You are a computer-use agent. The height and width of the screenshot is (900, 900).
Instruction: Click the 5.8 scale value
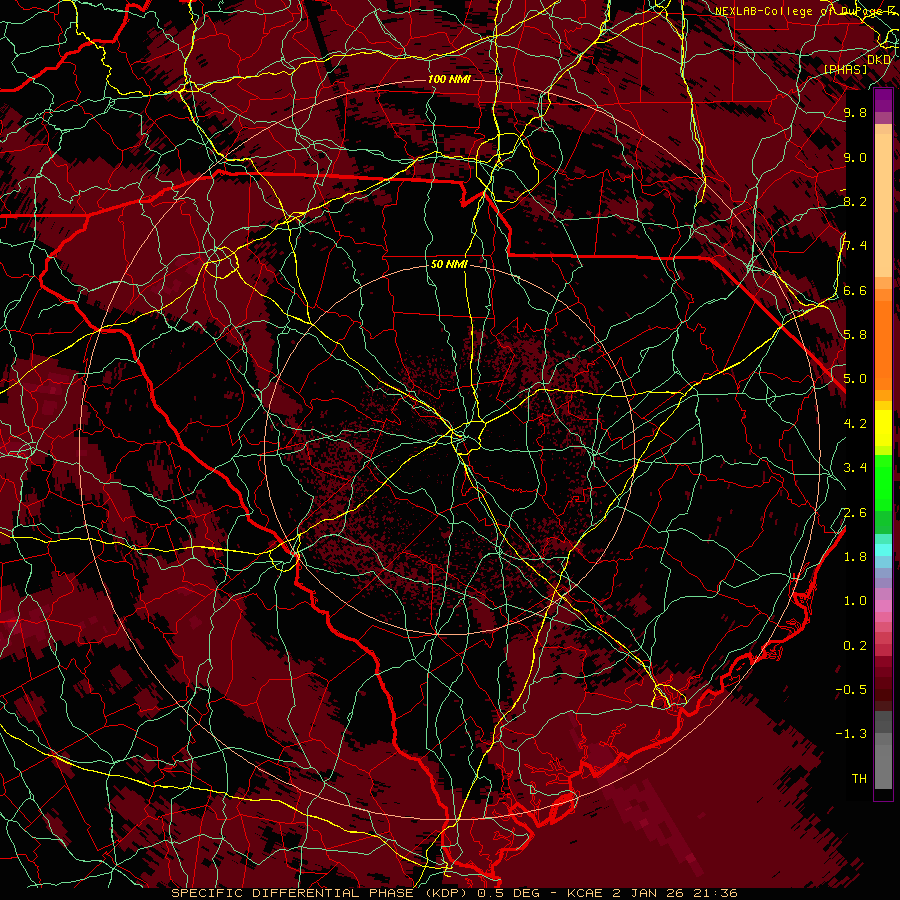855,335
